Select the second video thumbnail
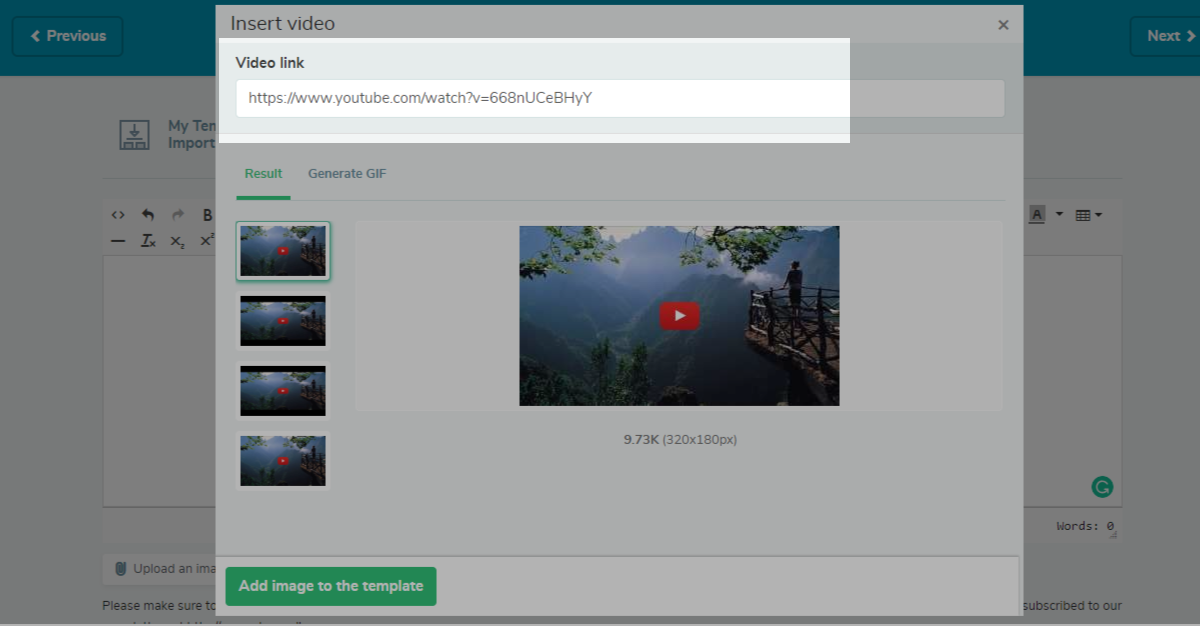 click(x=283, y=321)
